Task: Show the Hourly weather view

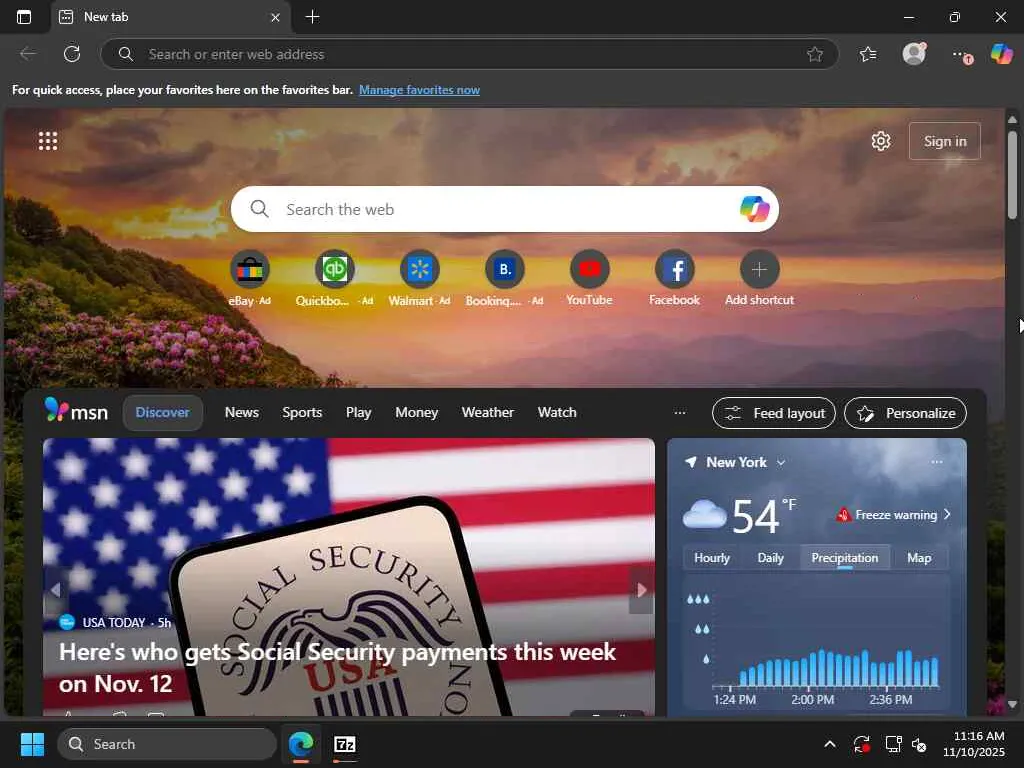Action: point(712,558)
